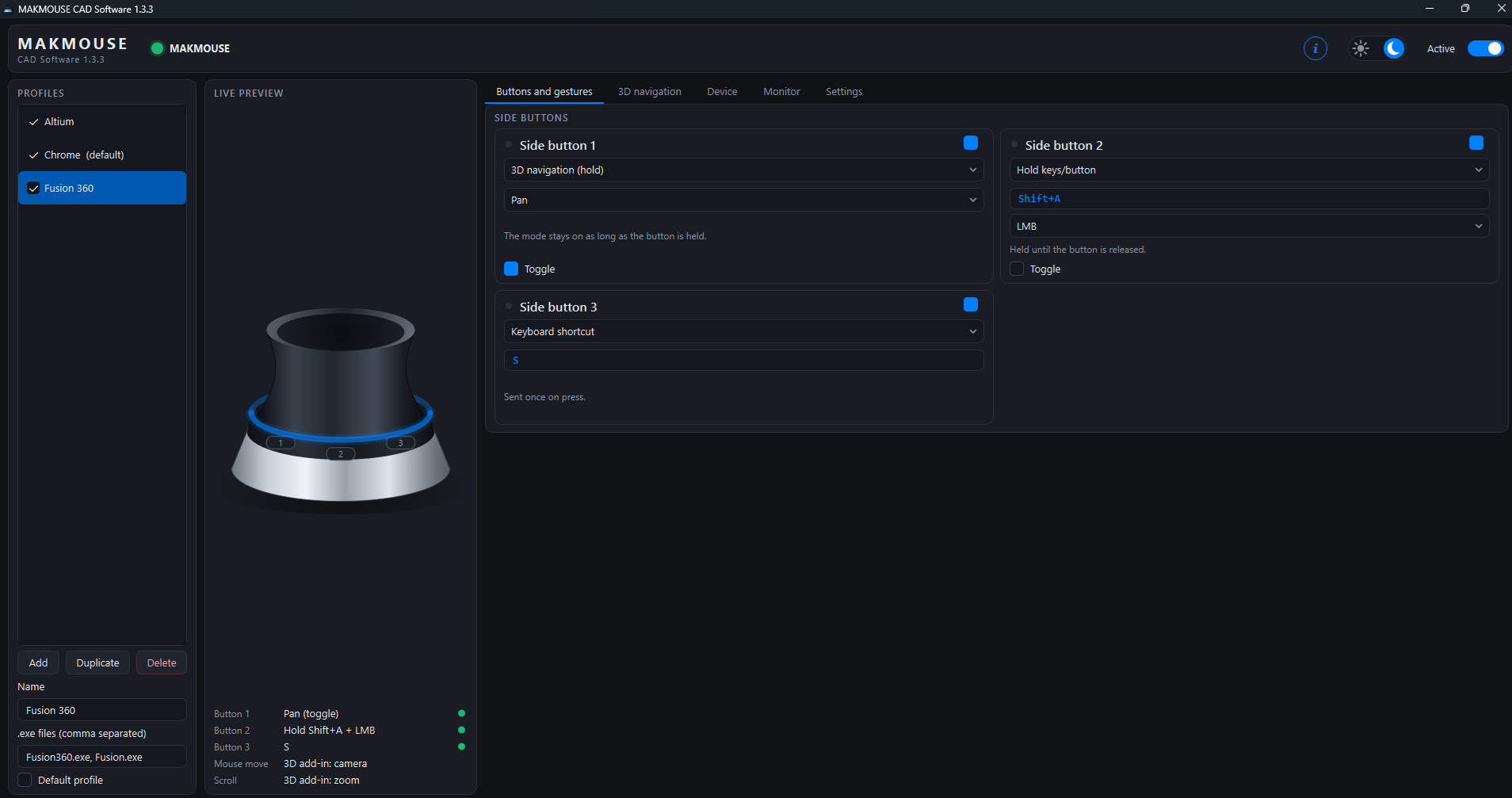The image size is (1512, 798).
Task: Click button 2 on the device preview
Action: (x=341, y=454)
